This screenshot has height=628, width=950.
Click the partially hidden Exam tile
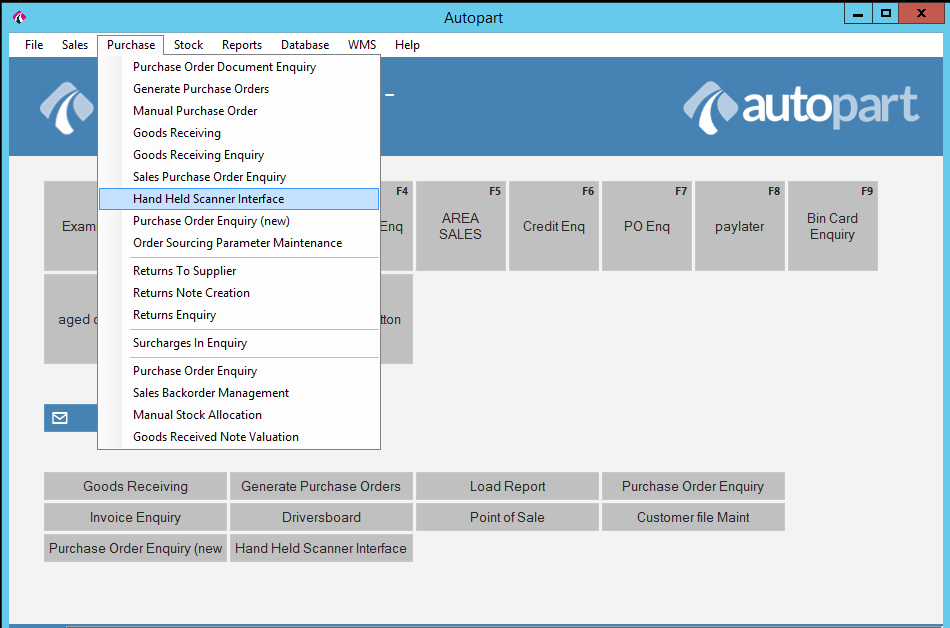(x=71, y=226)
